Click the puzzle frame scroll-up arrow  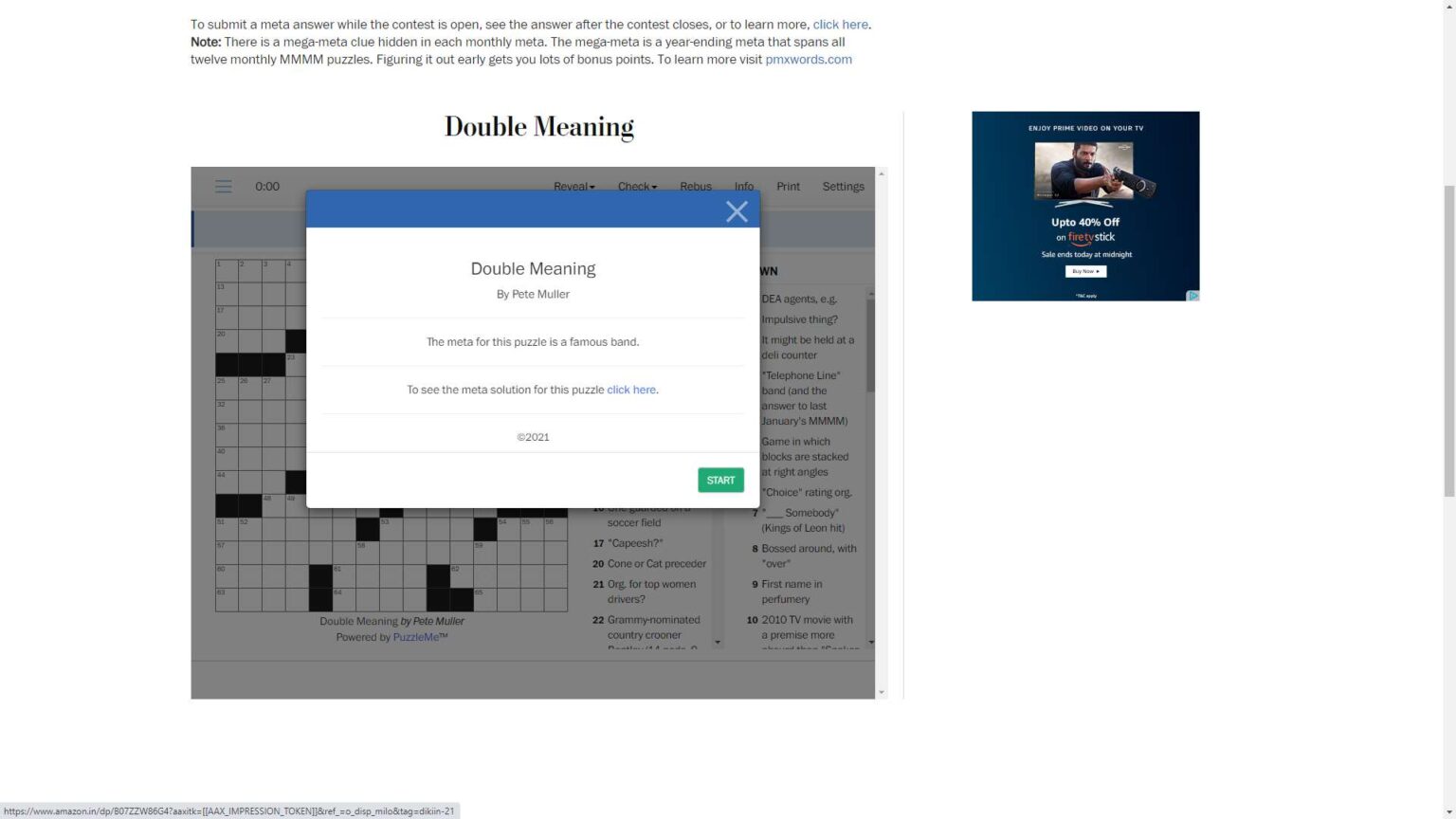882,174
